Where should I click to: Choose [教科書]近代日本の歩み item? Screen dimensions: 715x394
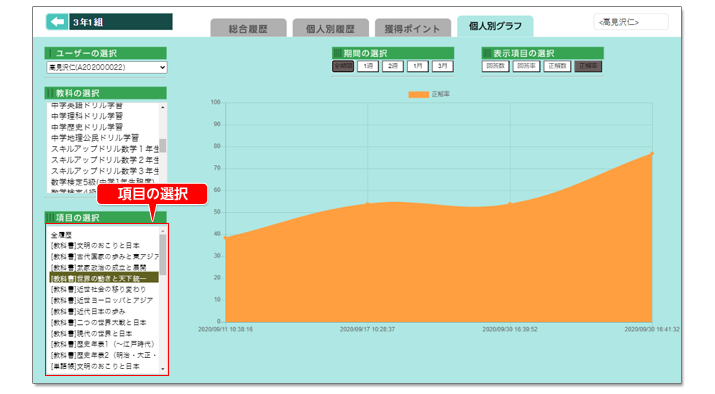[x=88, y=311]
